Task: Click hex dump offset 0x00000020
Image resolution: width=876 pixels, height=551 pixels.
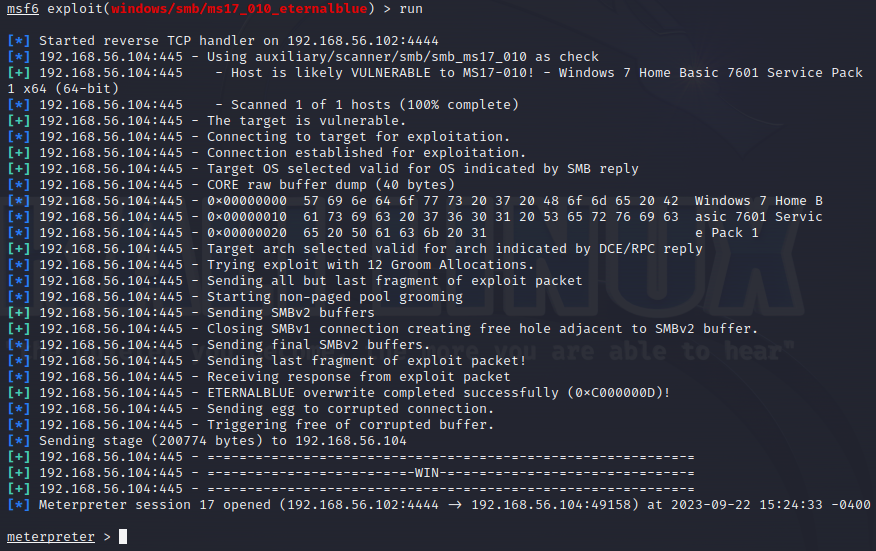Action: [247, 233]
